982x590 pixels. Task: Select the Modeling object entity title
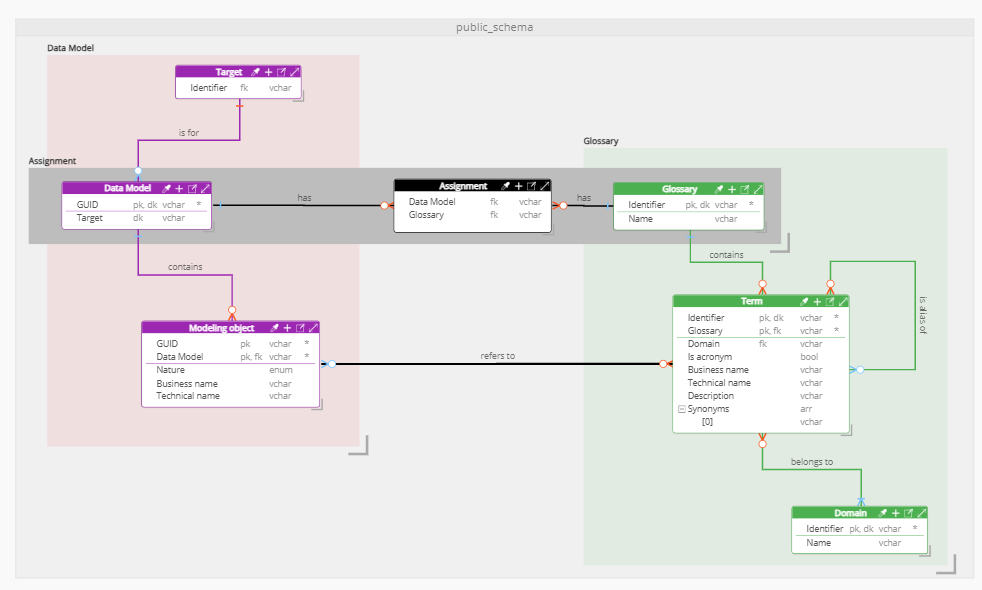pyautogui.click(x=221, y=328)
